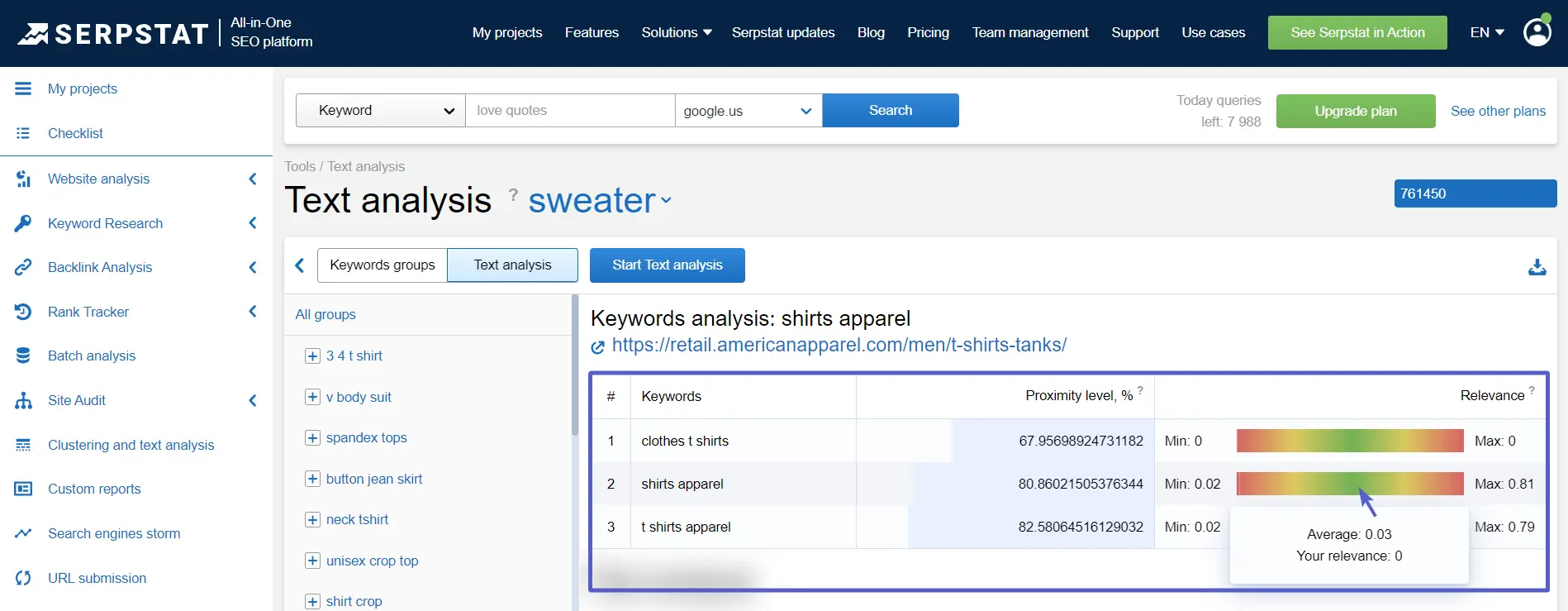Click the Proximity level help question mark

click(1140, 389)
